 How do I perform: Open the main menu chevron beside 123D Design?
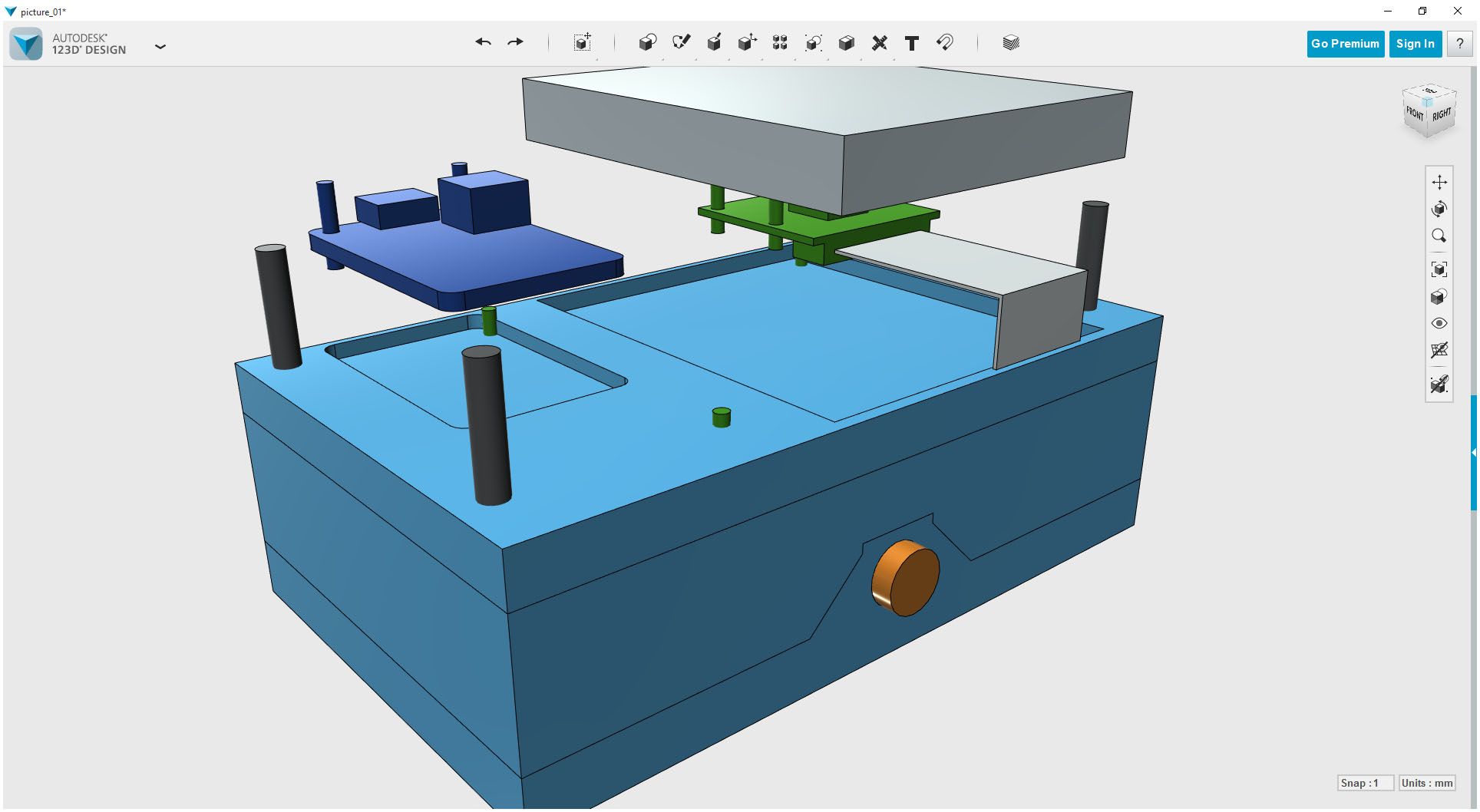(160, 47)
